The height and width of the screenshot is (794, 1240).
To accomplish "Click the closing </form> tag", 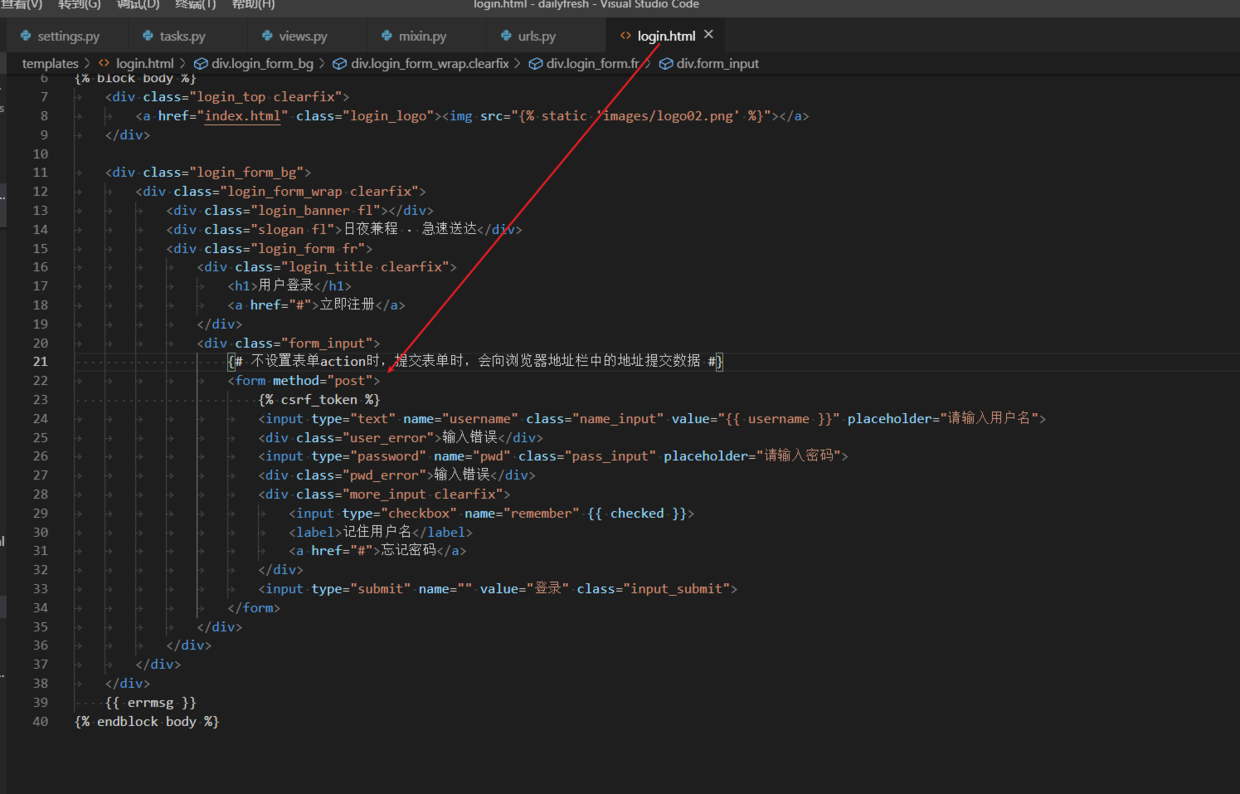I will click(254, 608).
